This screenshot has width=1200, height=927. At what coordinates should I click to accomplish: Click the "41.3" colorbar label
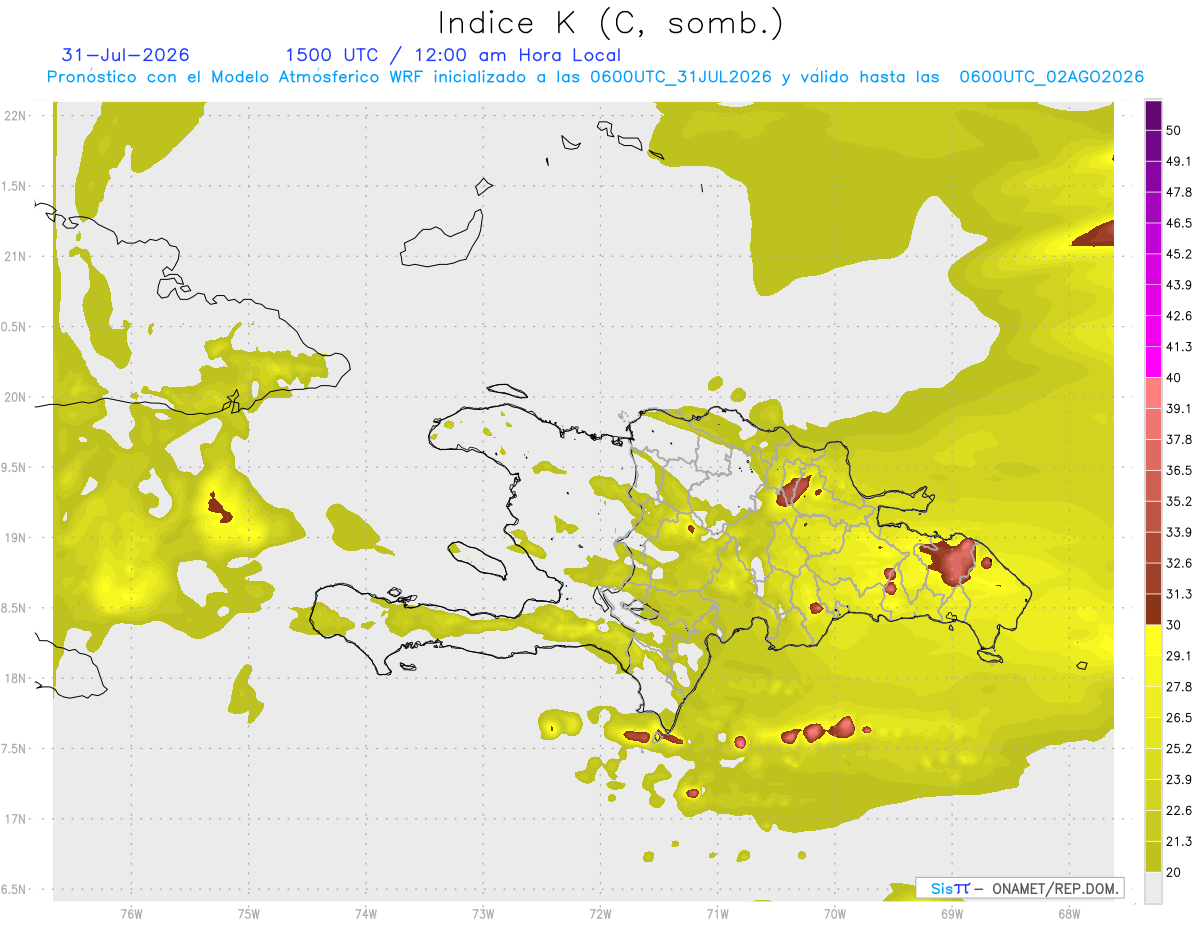pos(1179,347)
